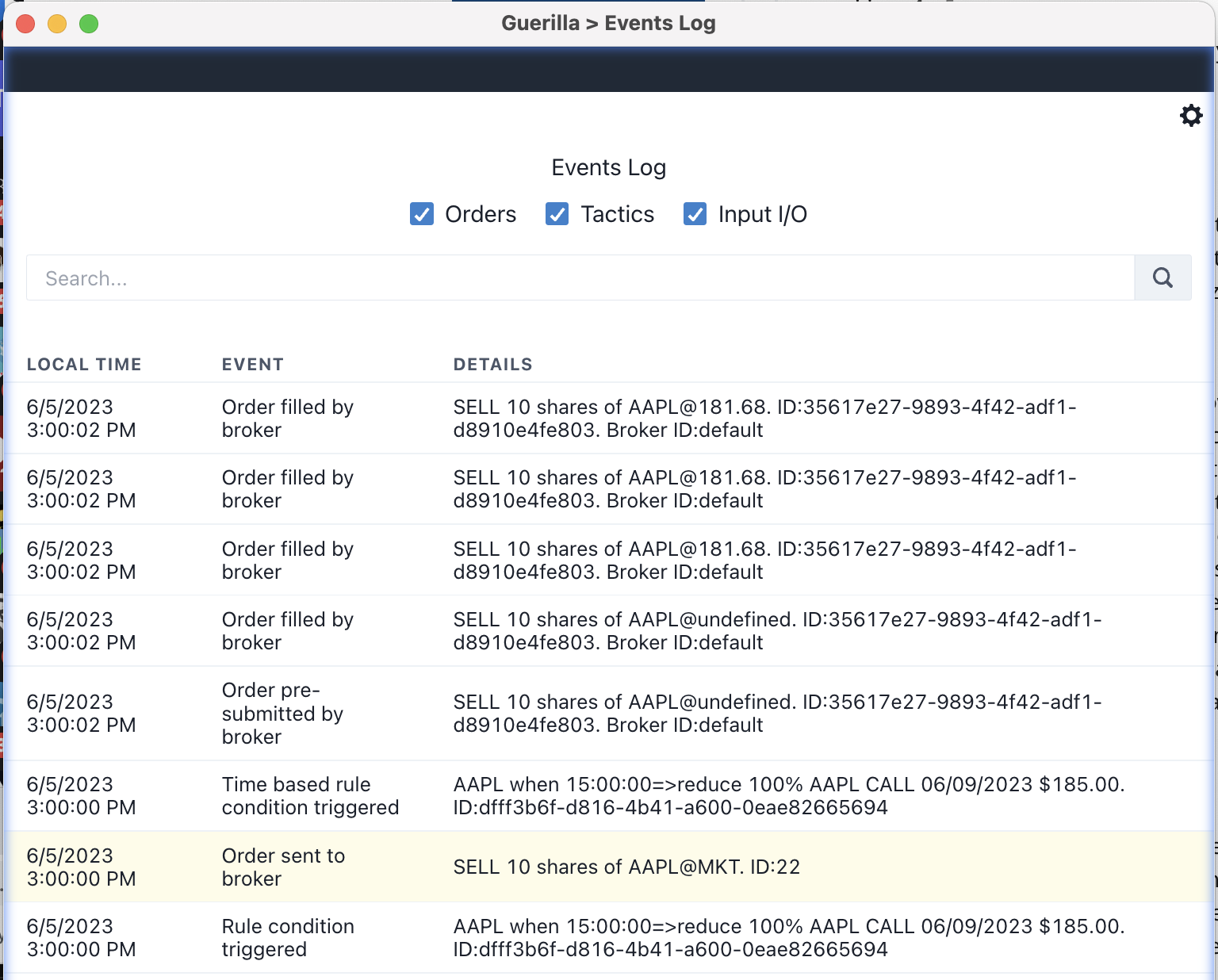The image size is (1218, 980).
Task: Maximize the window with the green button
Action: click(x=89, y=24)
